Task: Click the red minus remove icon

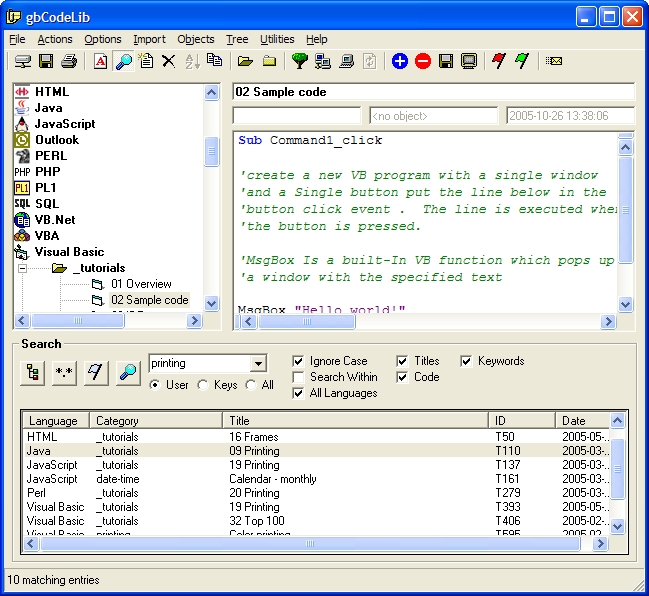Action: pos(423,62)
